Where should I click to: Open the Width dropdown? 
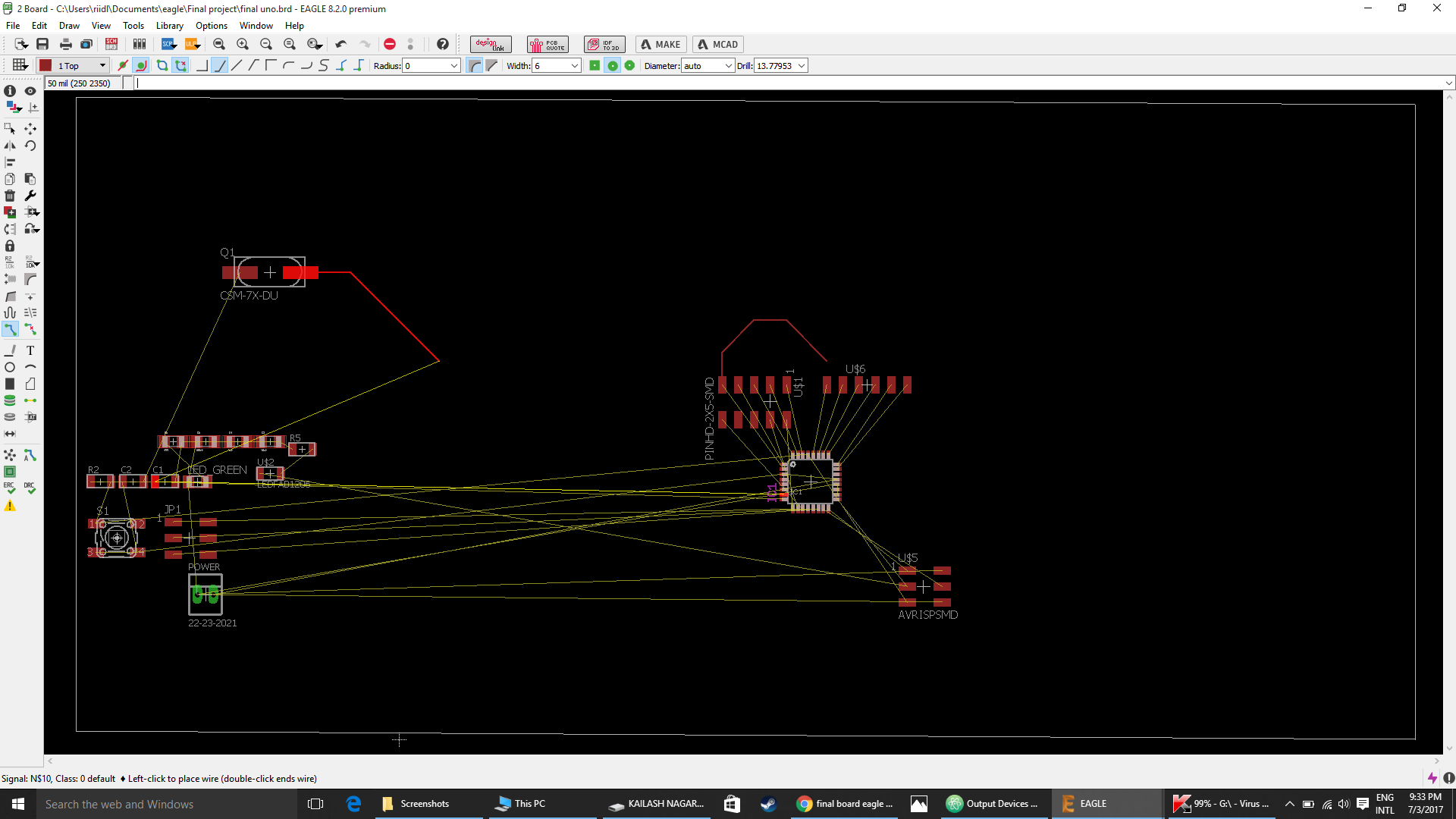click(x=575, y=66)
